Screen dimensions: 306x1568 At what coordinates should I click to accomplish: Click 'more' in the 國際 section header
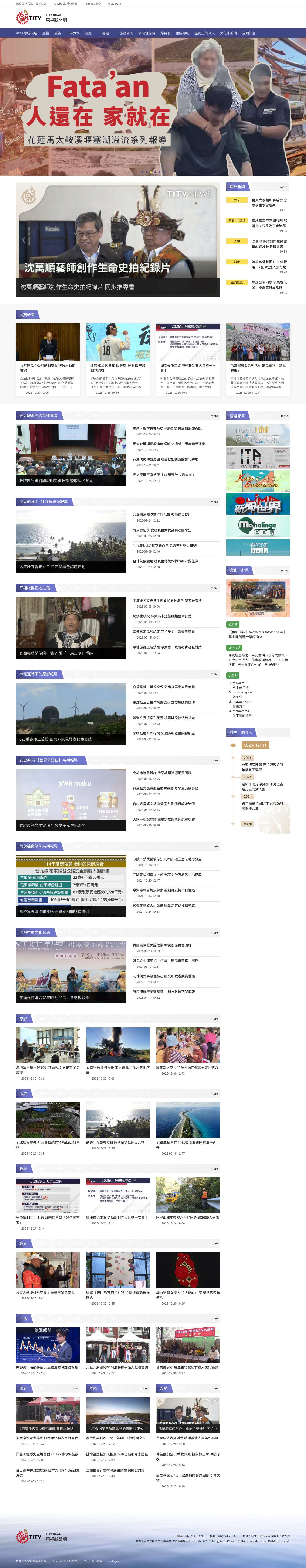coord(144,1388)
